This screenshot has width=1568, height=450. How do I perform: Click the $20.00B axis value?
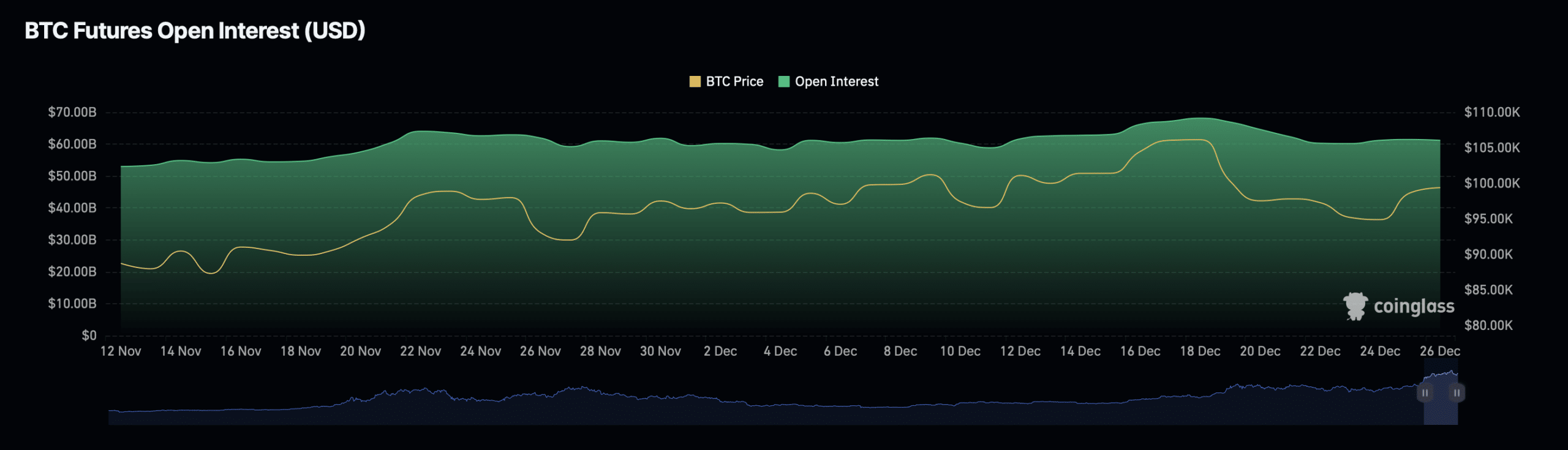pos(72,272)
